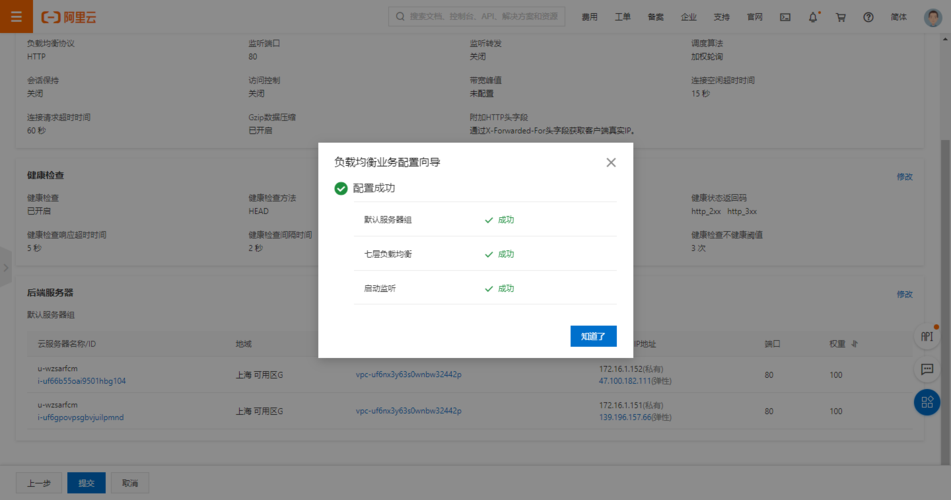Viewport: 951px width, 500px height.
Task: Open the notifications bell
Action: click(813, 17)
